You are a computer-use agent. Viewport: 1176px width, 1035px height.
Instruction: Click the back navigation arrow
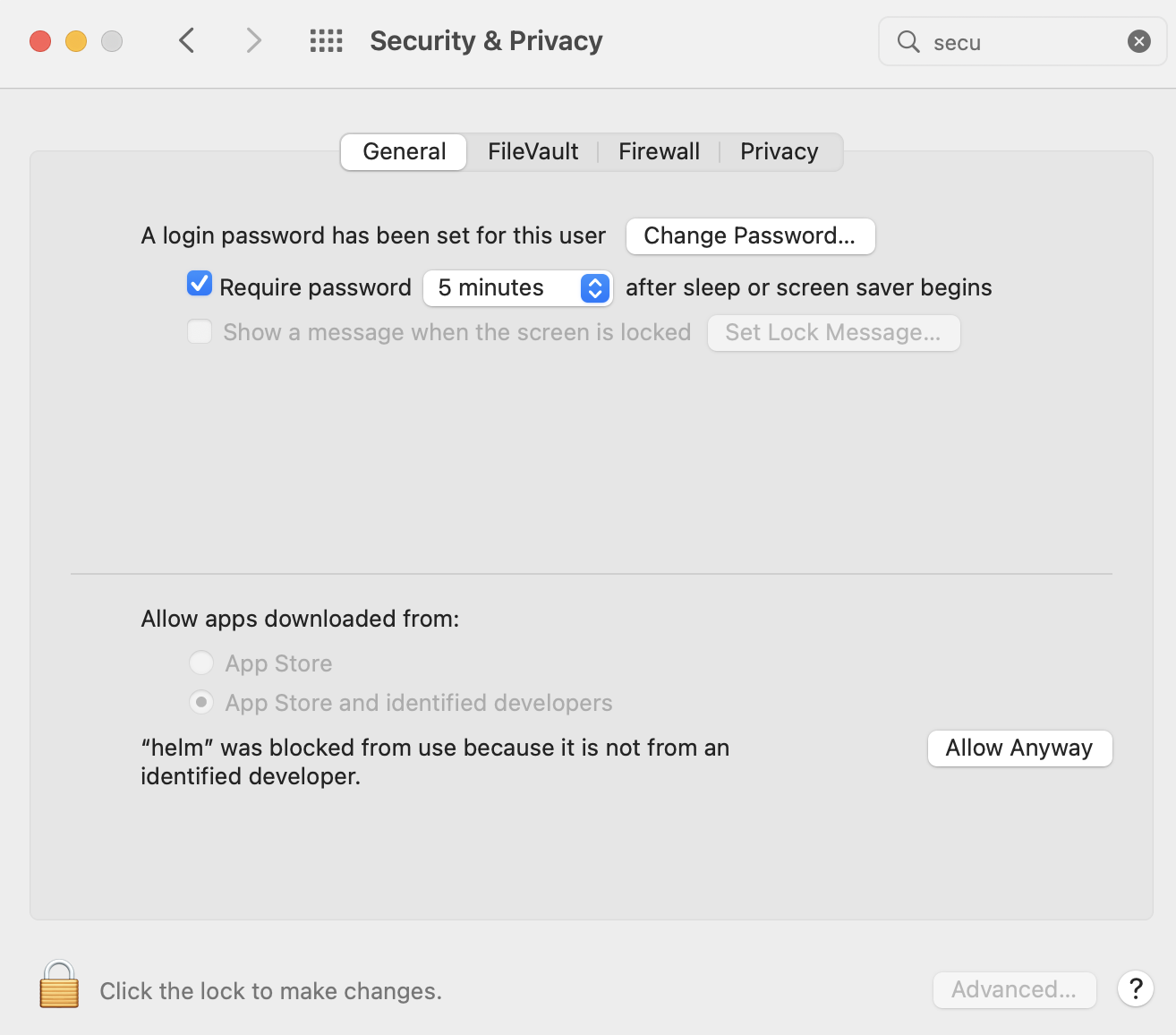(186, 40)
